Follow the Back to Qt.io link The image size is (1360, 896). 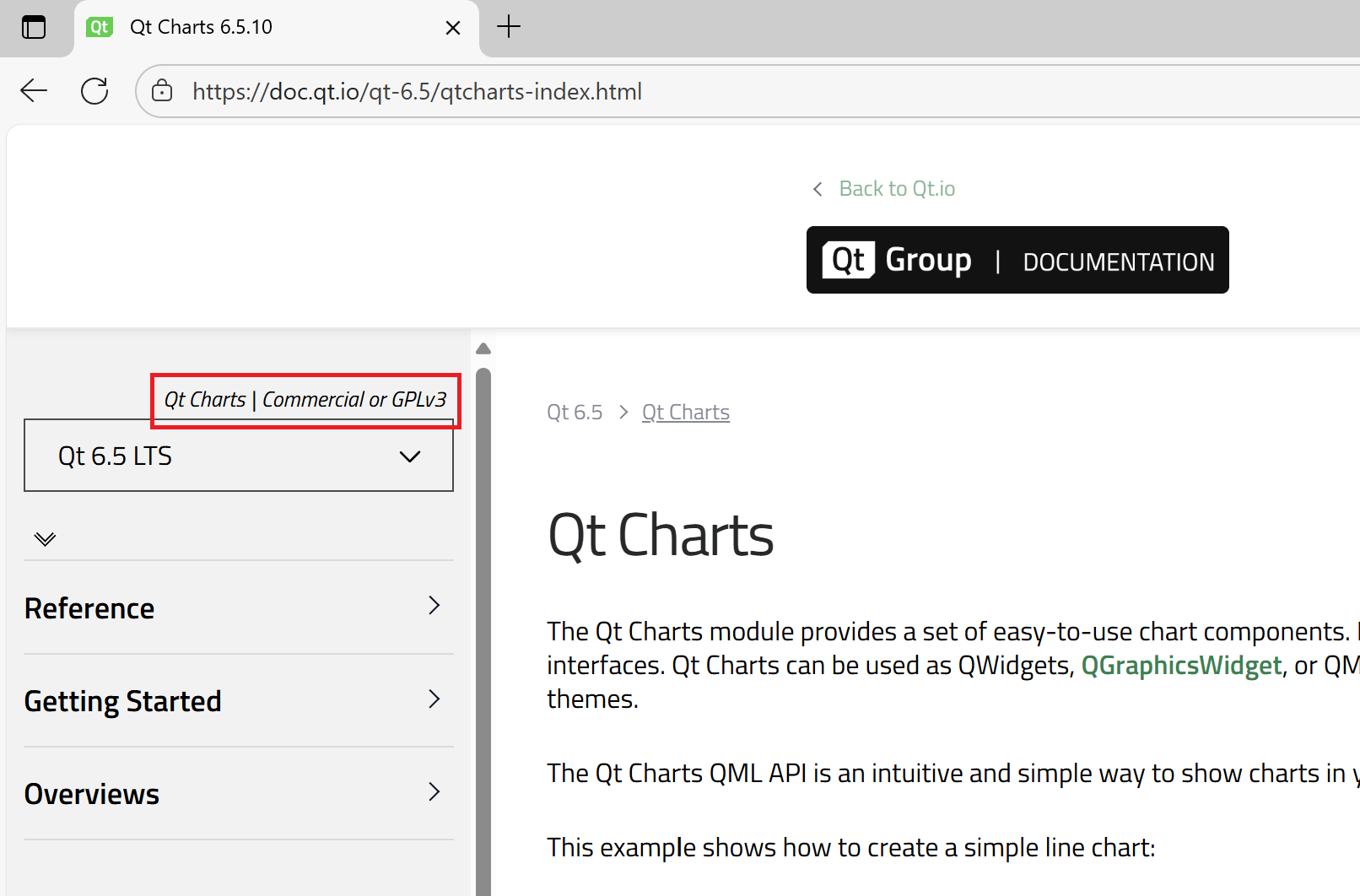click(x=896, y=189)
